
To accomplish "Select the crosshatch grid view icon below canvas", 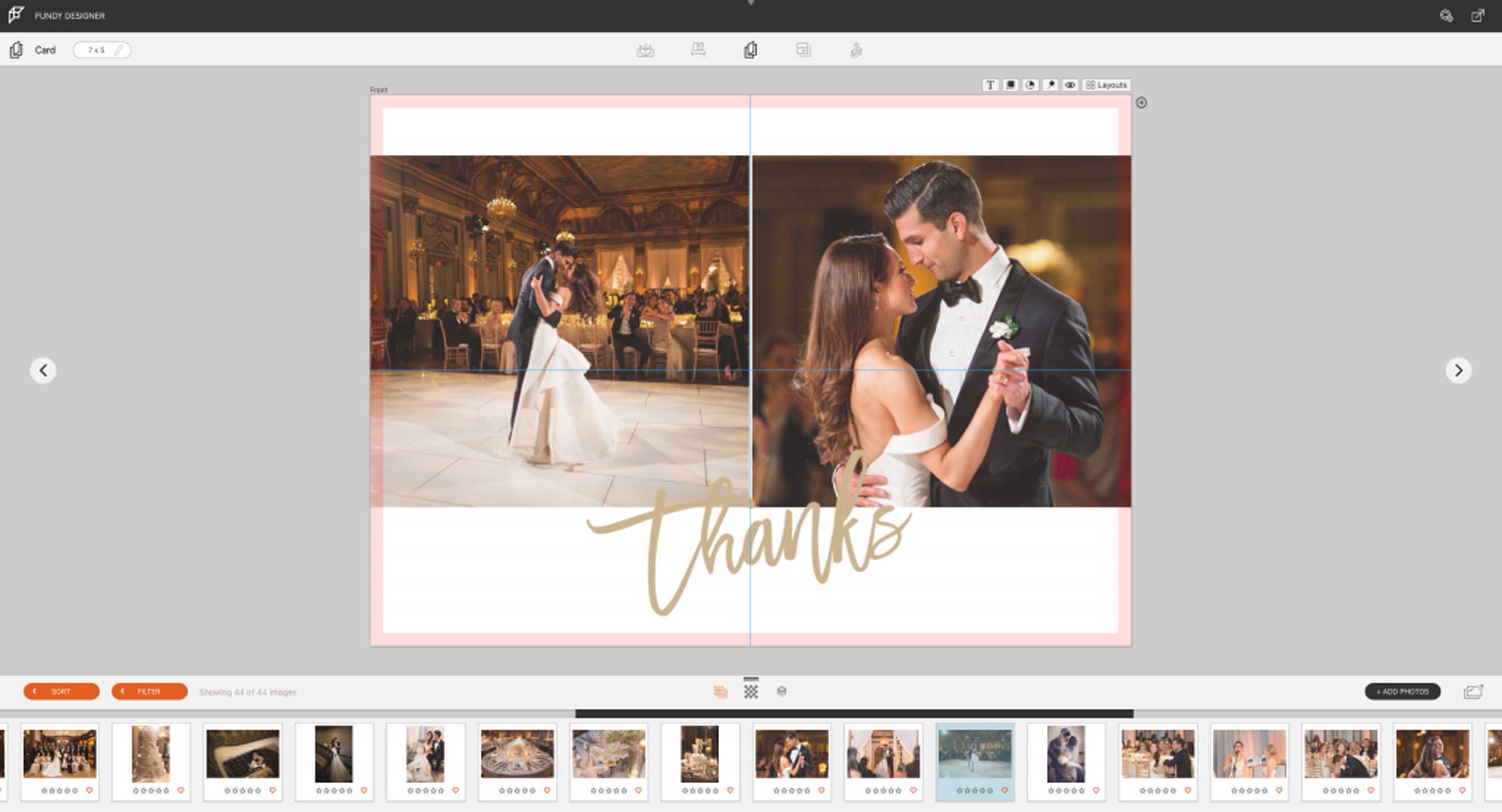I will [x=751, y=692].
